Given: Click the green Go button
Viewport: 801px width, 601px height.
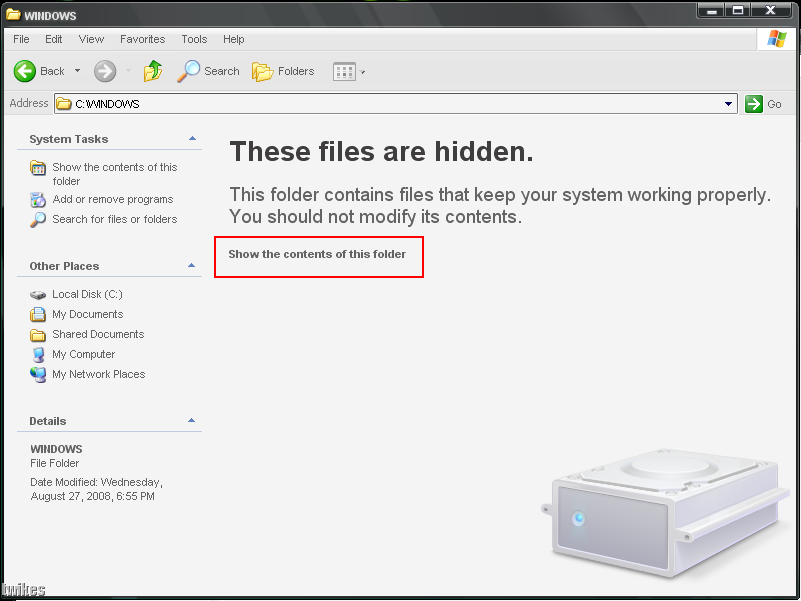Looking at the screenshot, I should point(763,104).
